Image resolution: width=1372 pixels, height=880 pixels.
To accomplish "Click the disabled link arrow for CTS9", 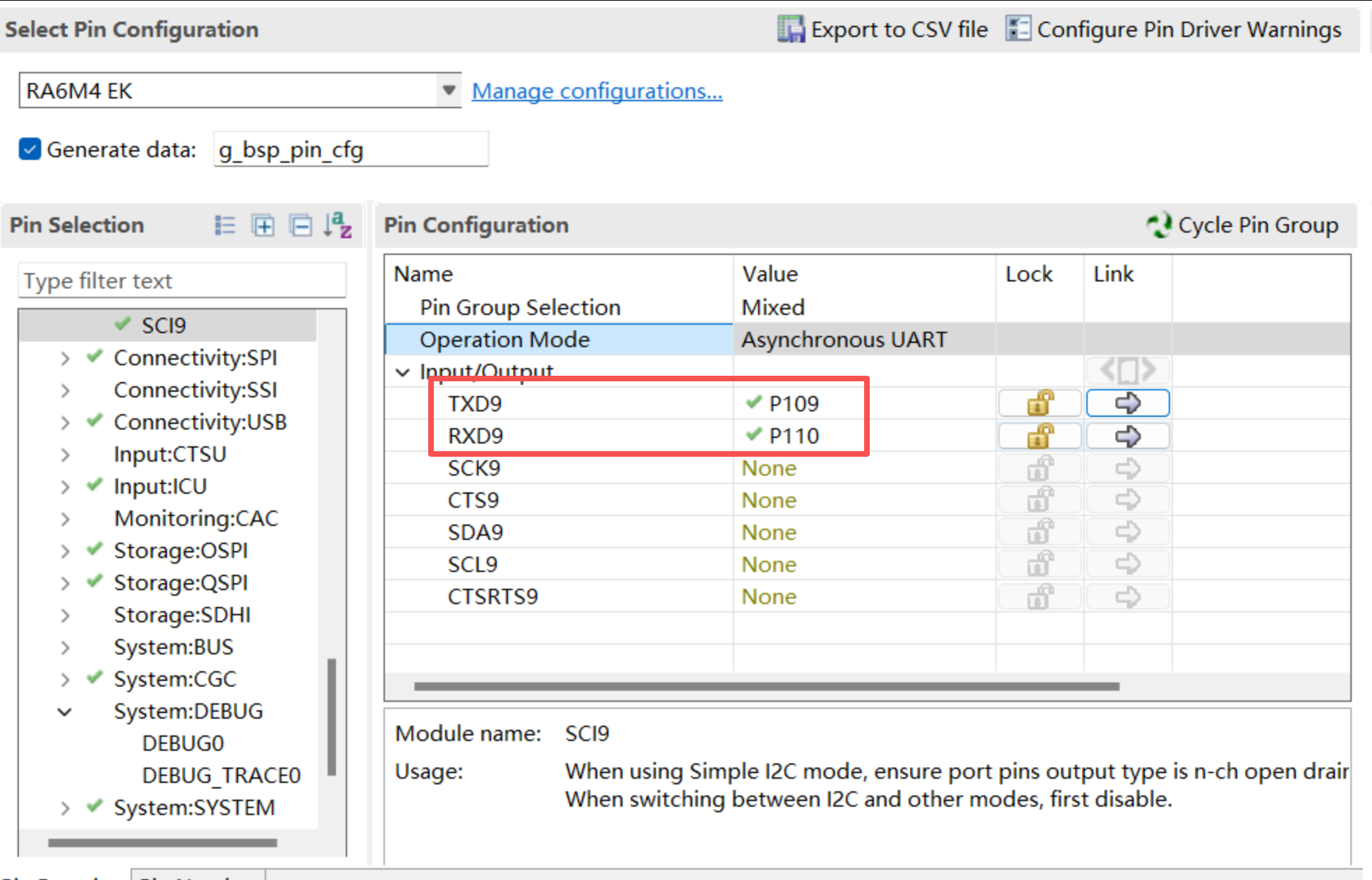I will 1127,500.
